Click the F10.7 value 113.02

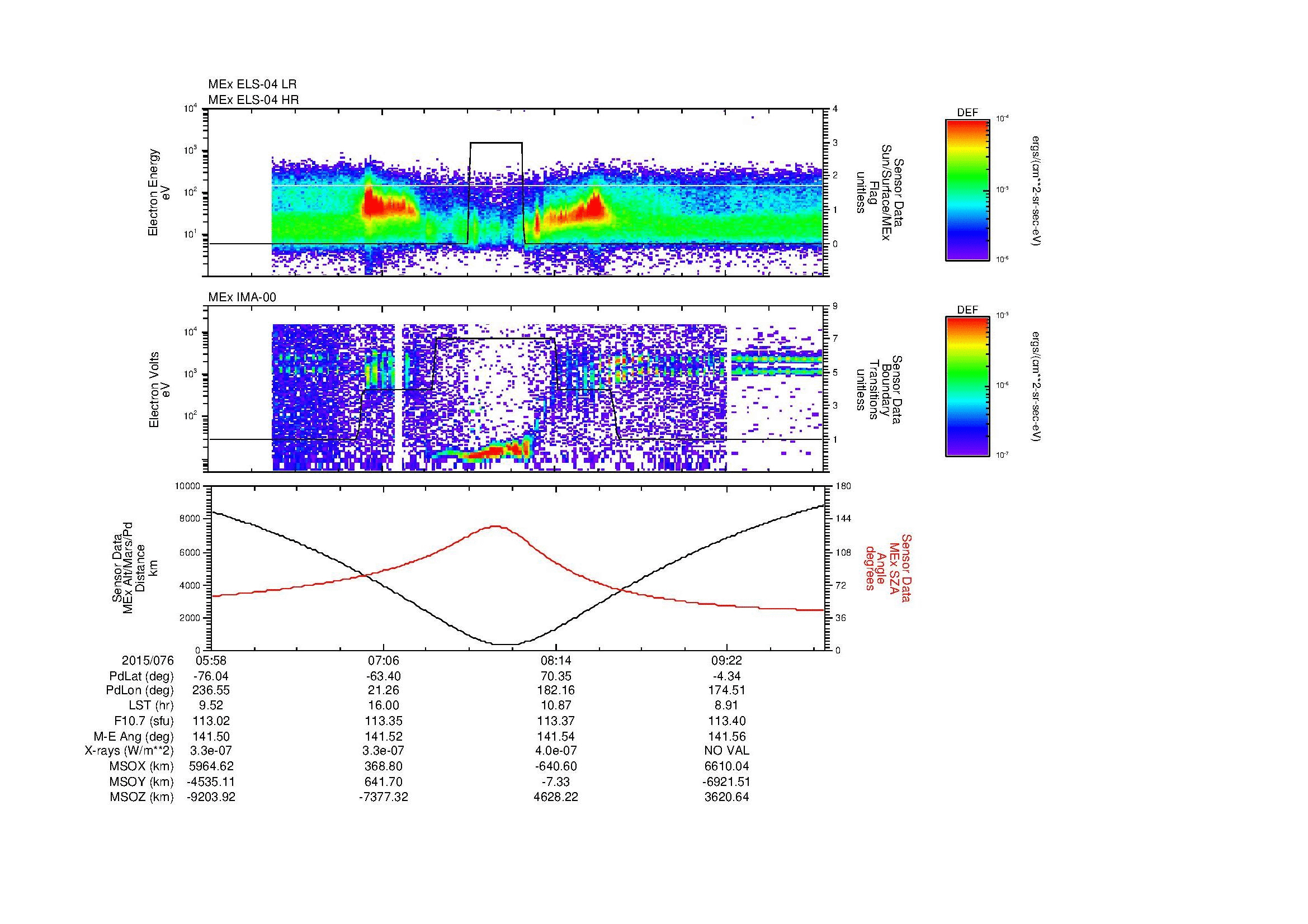click(211, 721)
